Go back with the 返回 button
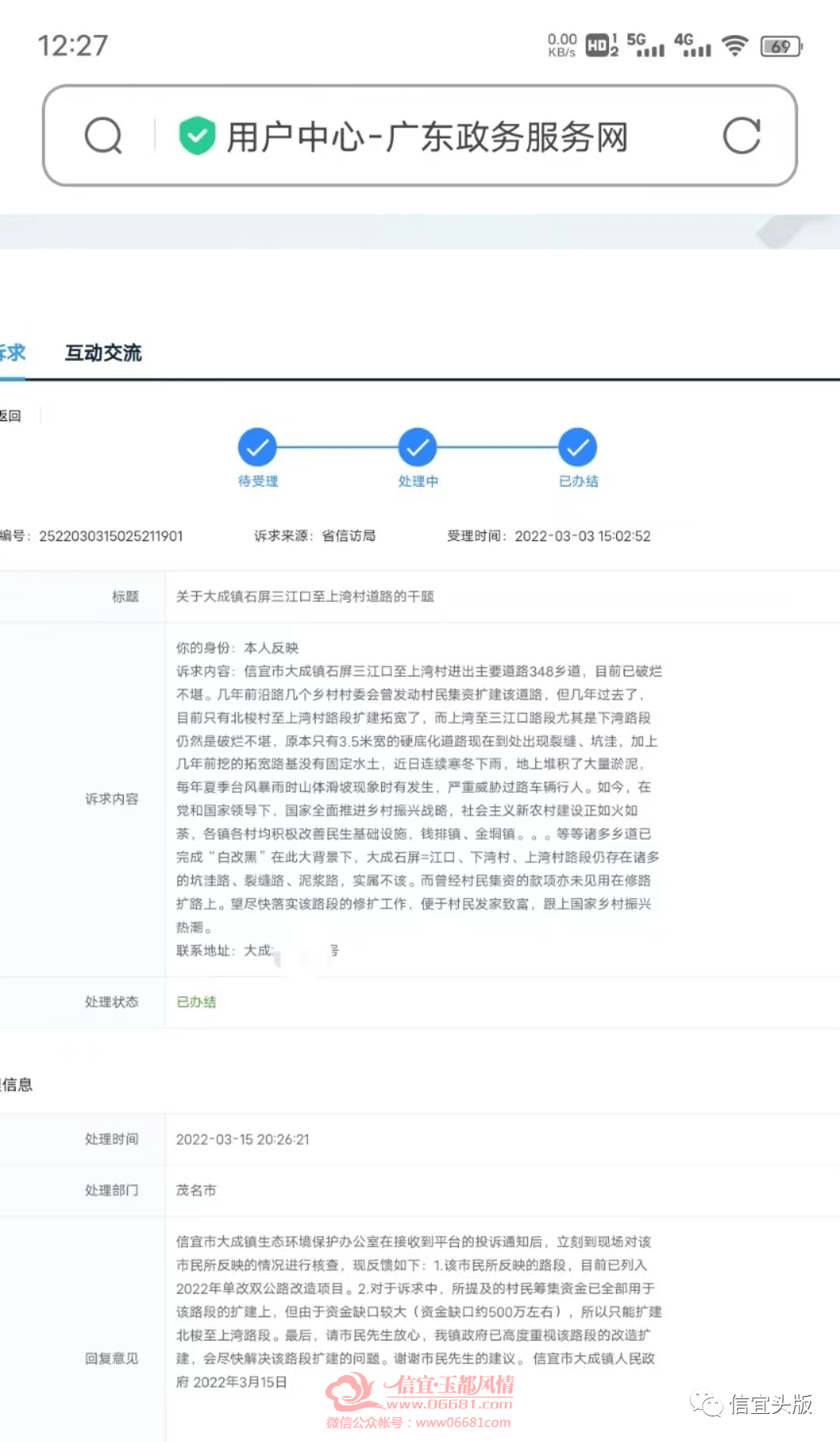Screen dimensions: 840x1442 (x=10, y=416)
